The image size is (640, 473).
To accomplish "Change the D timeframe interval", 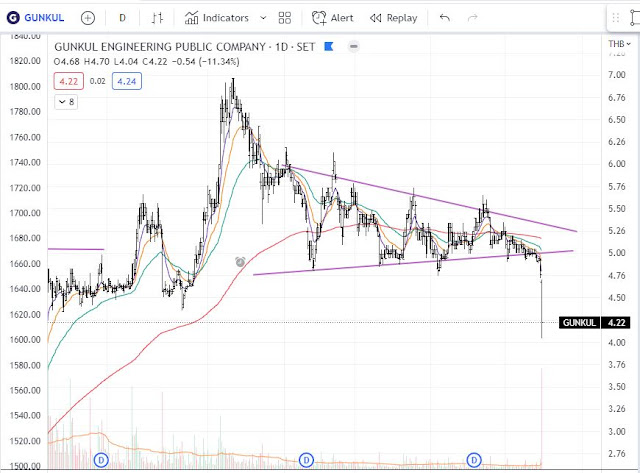I will tap(122, 18).
